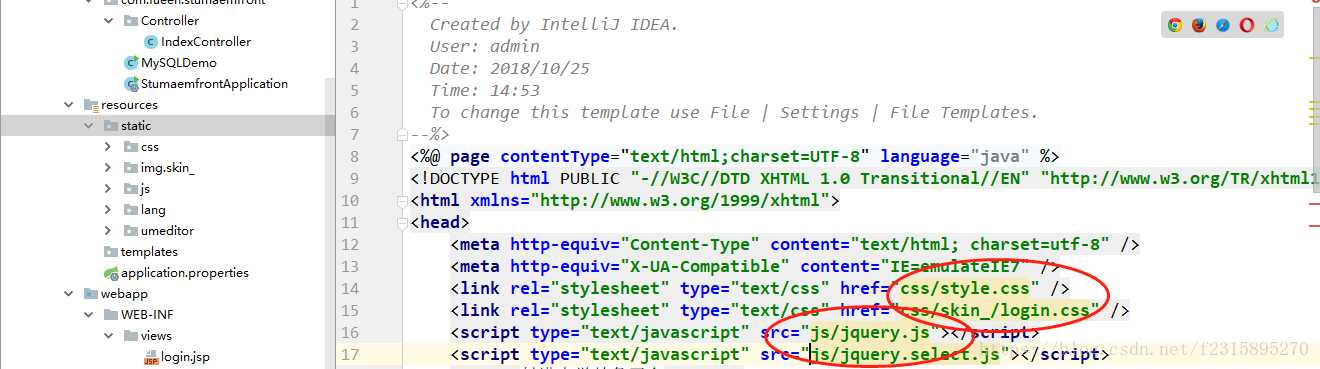This screenshot has width=1320, height=369.
Task: Click the IndexController class icon
Action: [x=151, y=42]
